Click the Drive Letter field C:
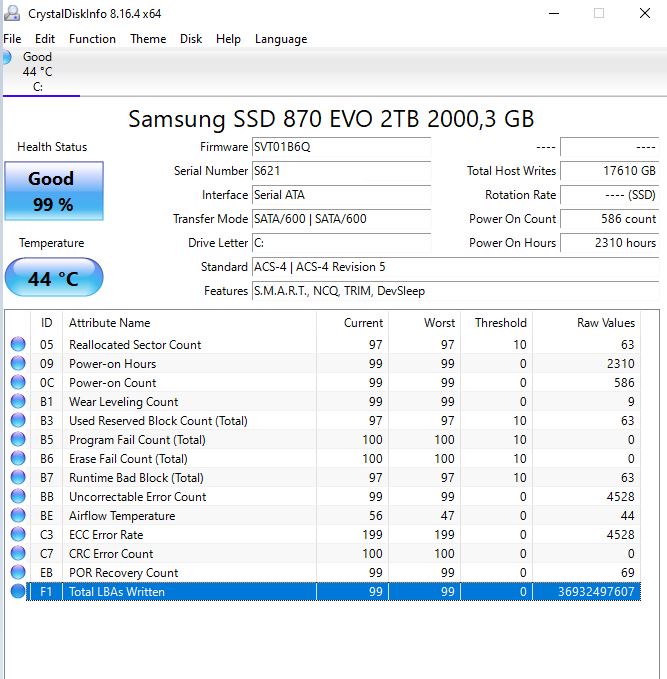The width and height of the screenshot is (667, 679). [x=341, y=243]
